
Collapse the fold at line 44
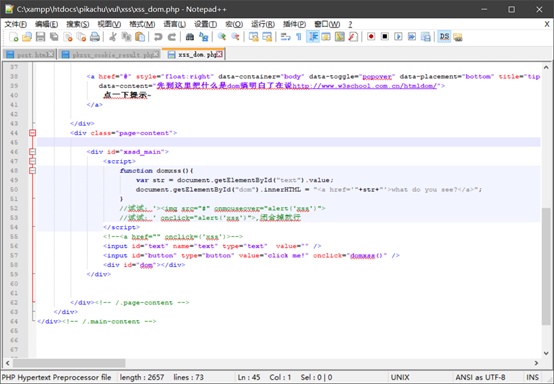(33, 133)
